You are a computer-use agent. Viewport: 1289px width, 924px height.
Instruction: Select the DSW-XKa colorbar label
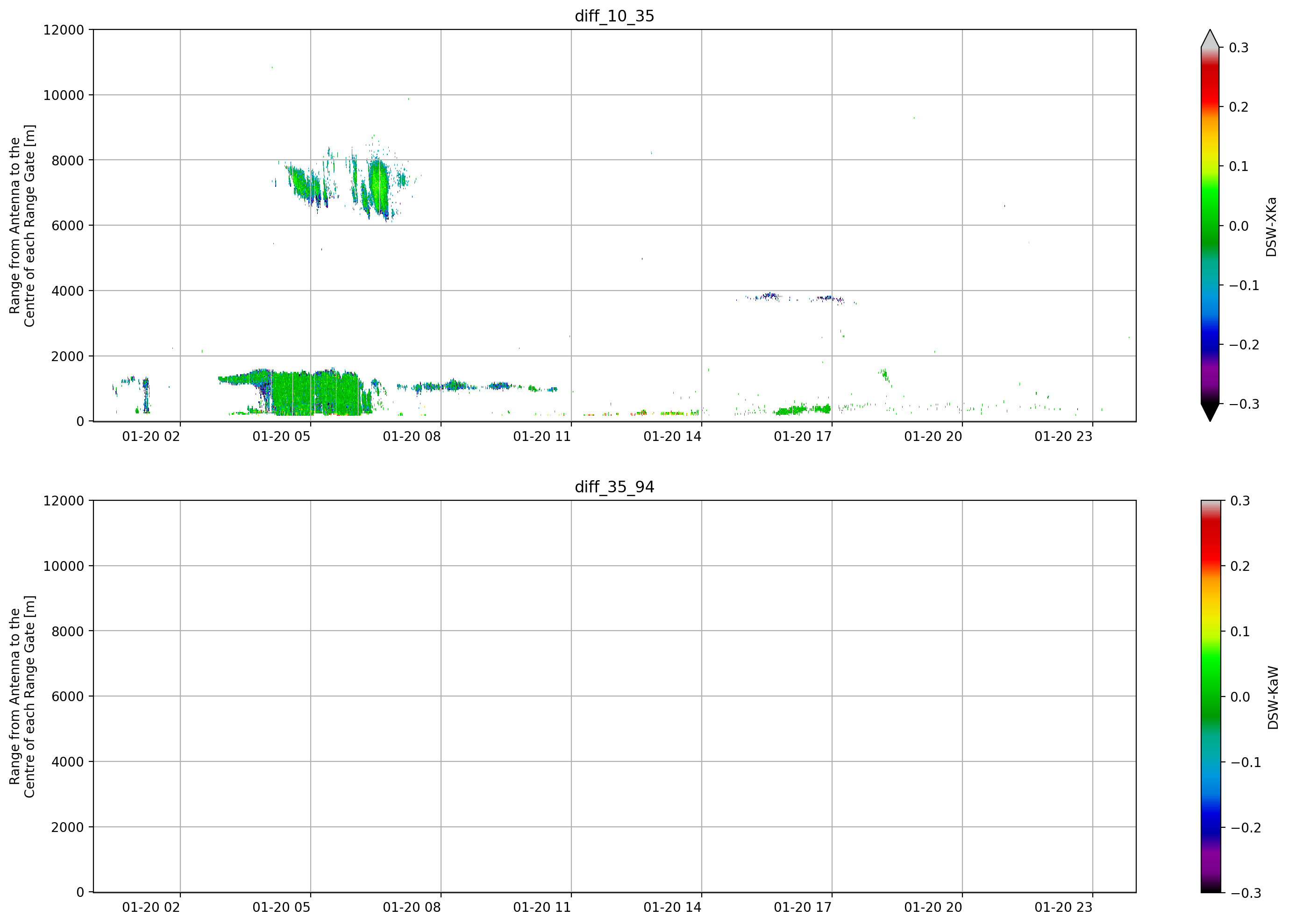click(1271, 227)
